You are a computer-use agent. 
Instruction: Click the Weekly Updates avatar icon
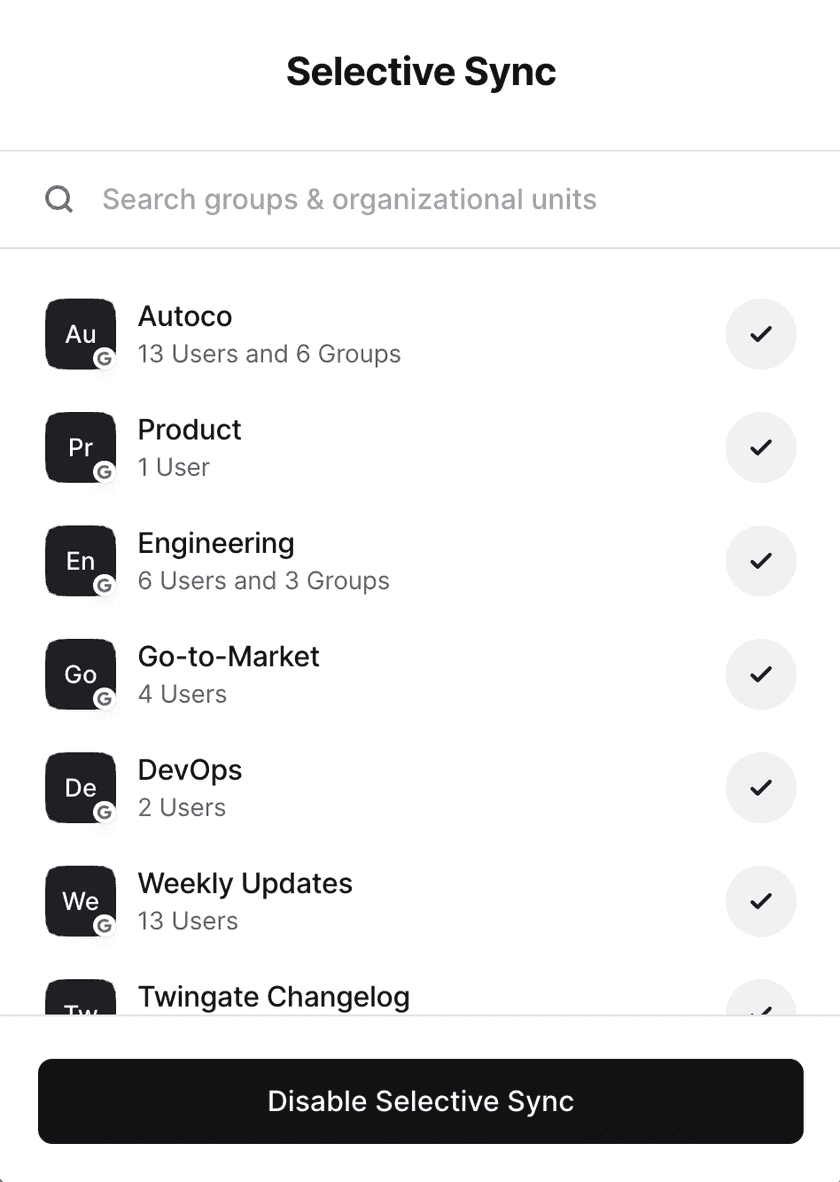coord(80,901)
